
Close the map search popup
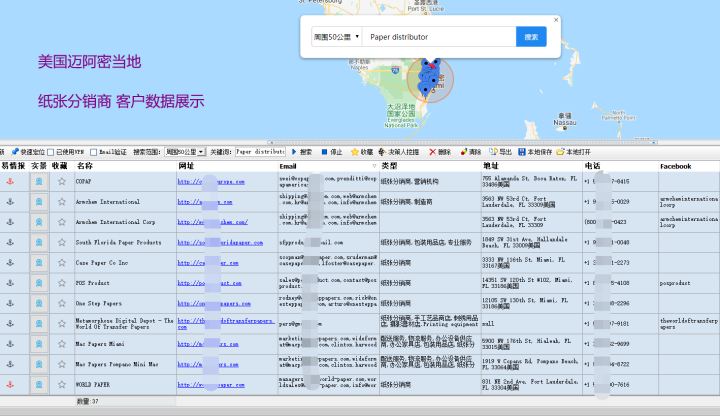(556, 20)
